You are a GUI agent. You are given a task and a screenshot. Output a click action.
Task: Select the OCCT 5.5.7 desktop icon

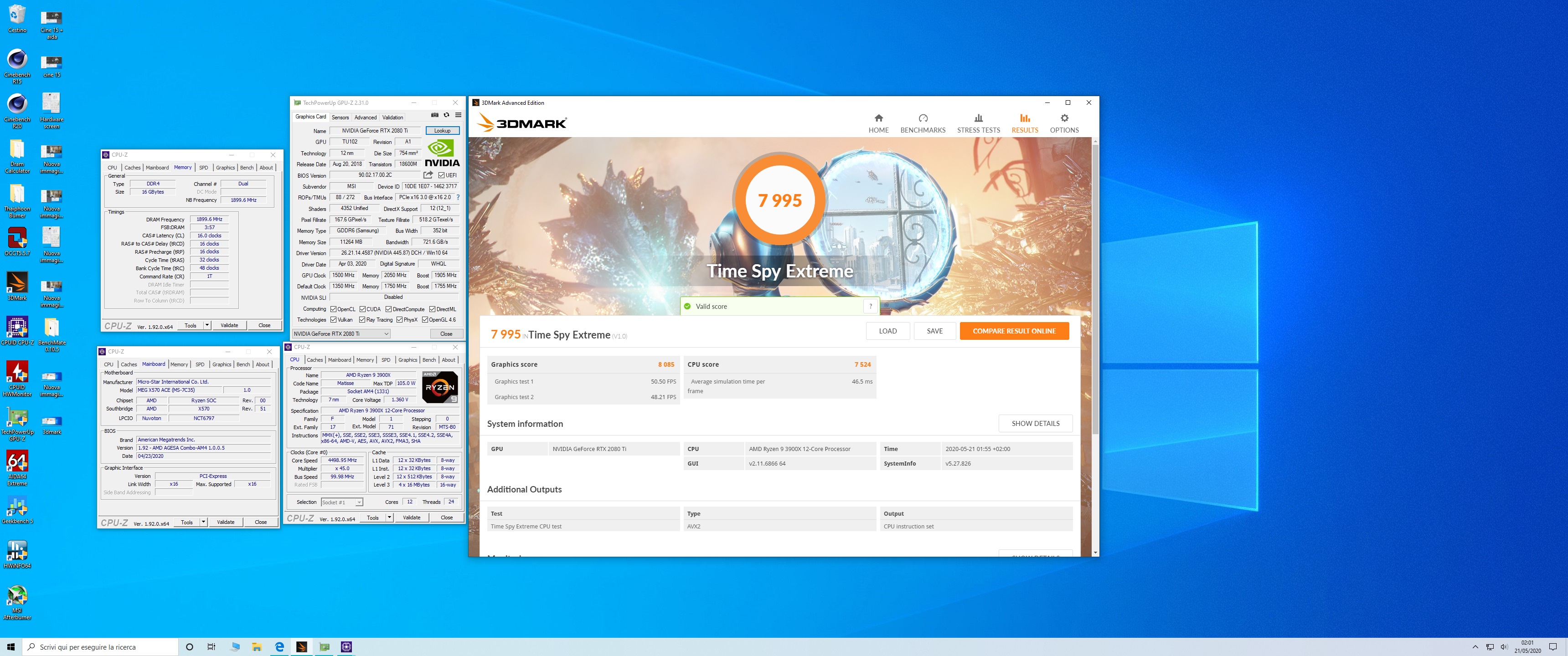click(x=17, y=241)
